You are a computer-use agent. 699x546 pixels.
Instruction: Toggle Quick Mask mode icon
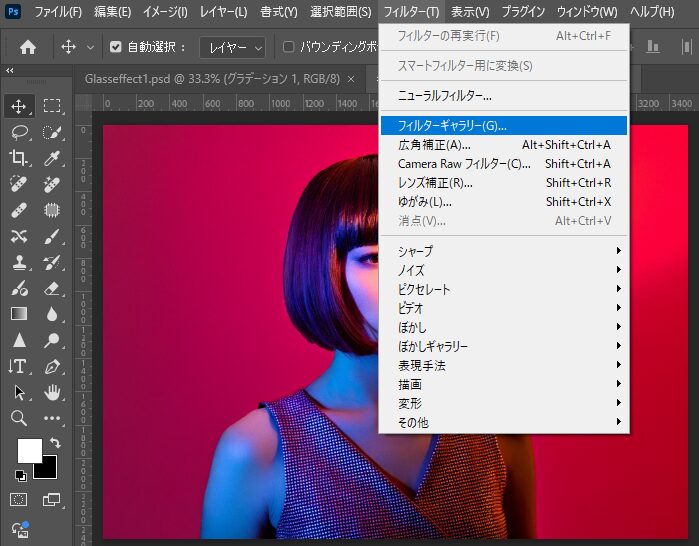tap(19, 500)
